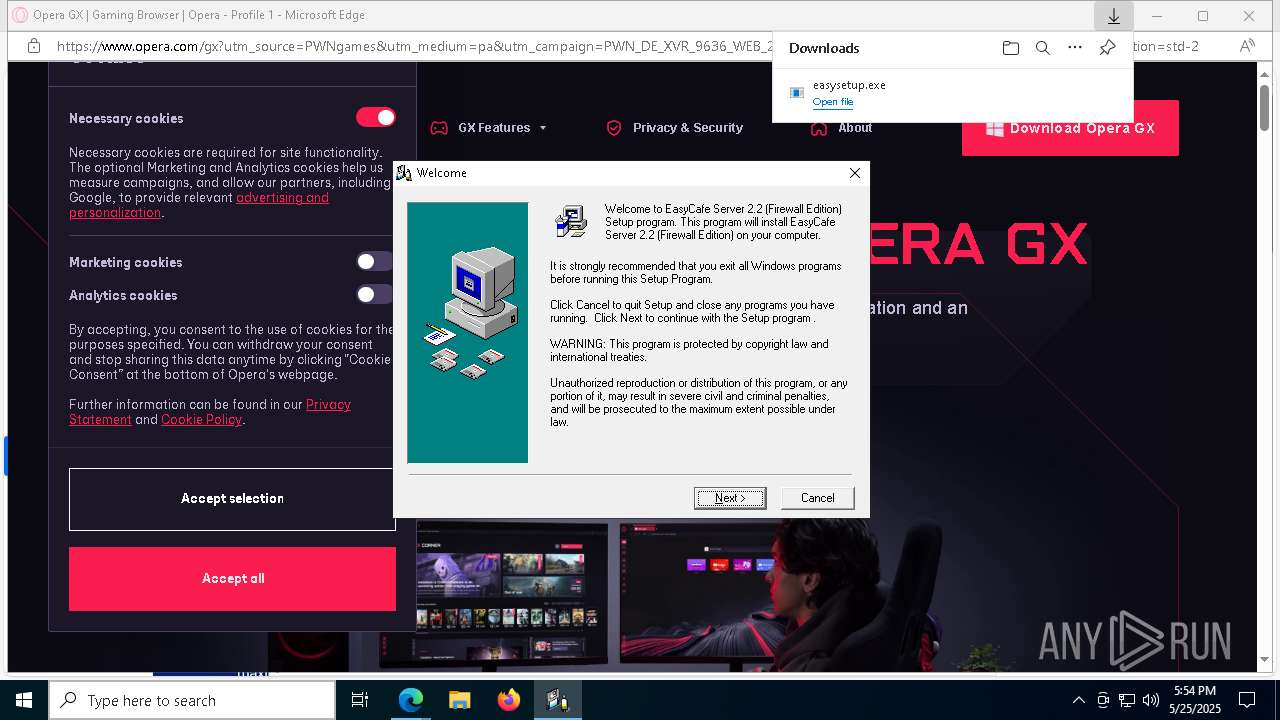The image size is (1280, 720).
Task: Toggle the Necessary cookies switch
Action: [x=376, y=118]
